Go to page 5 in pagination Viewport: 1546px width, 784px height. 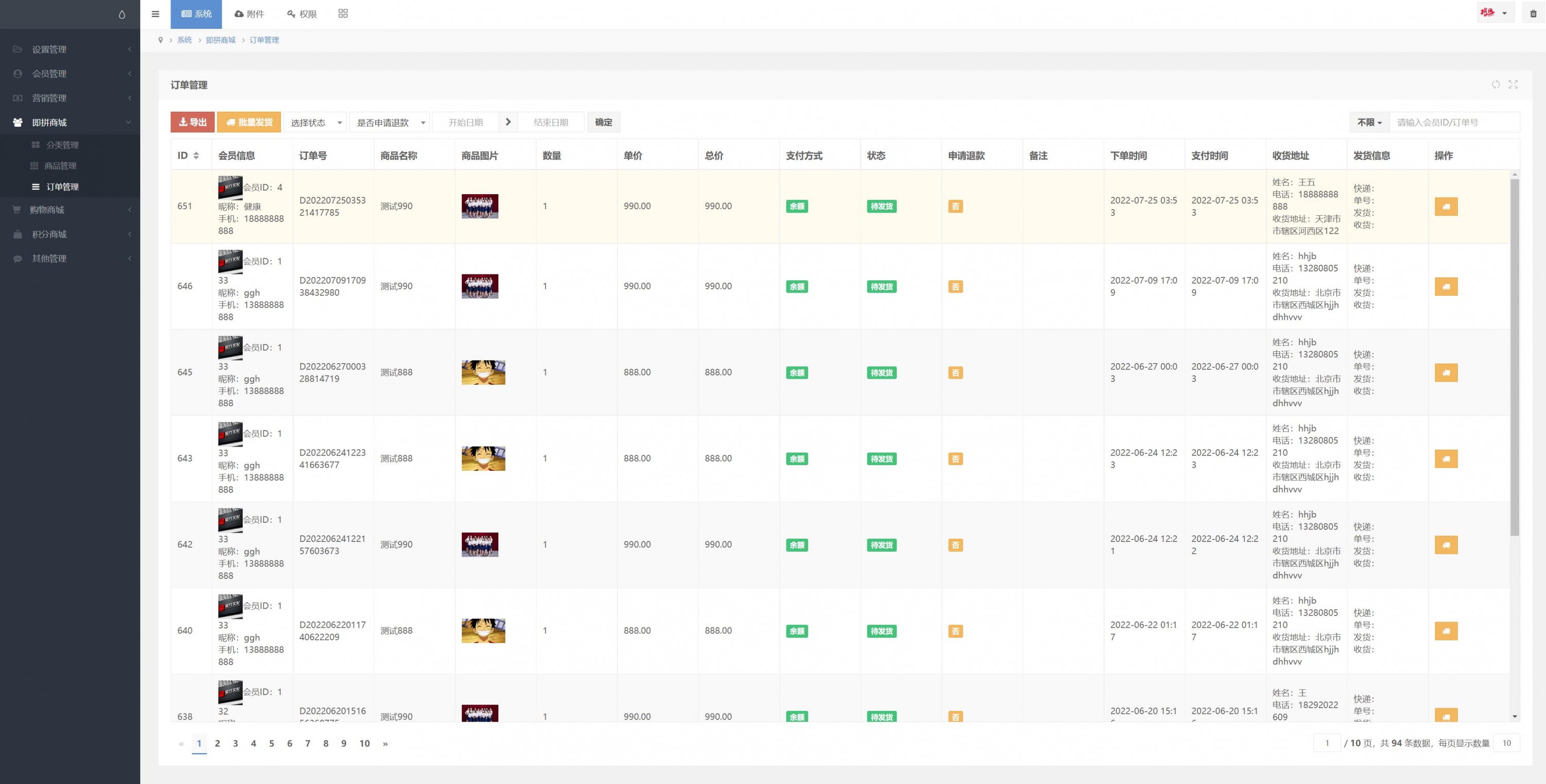(271, 743)
